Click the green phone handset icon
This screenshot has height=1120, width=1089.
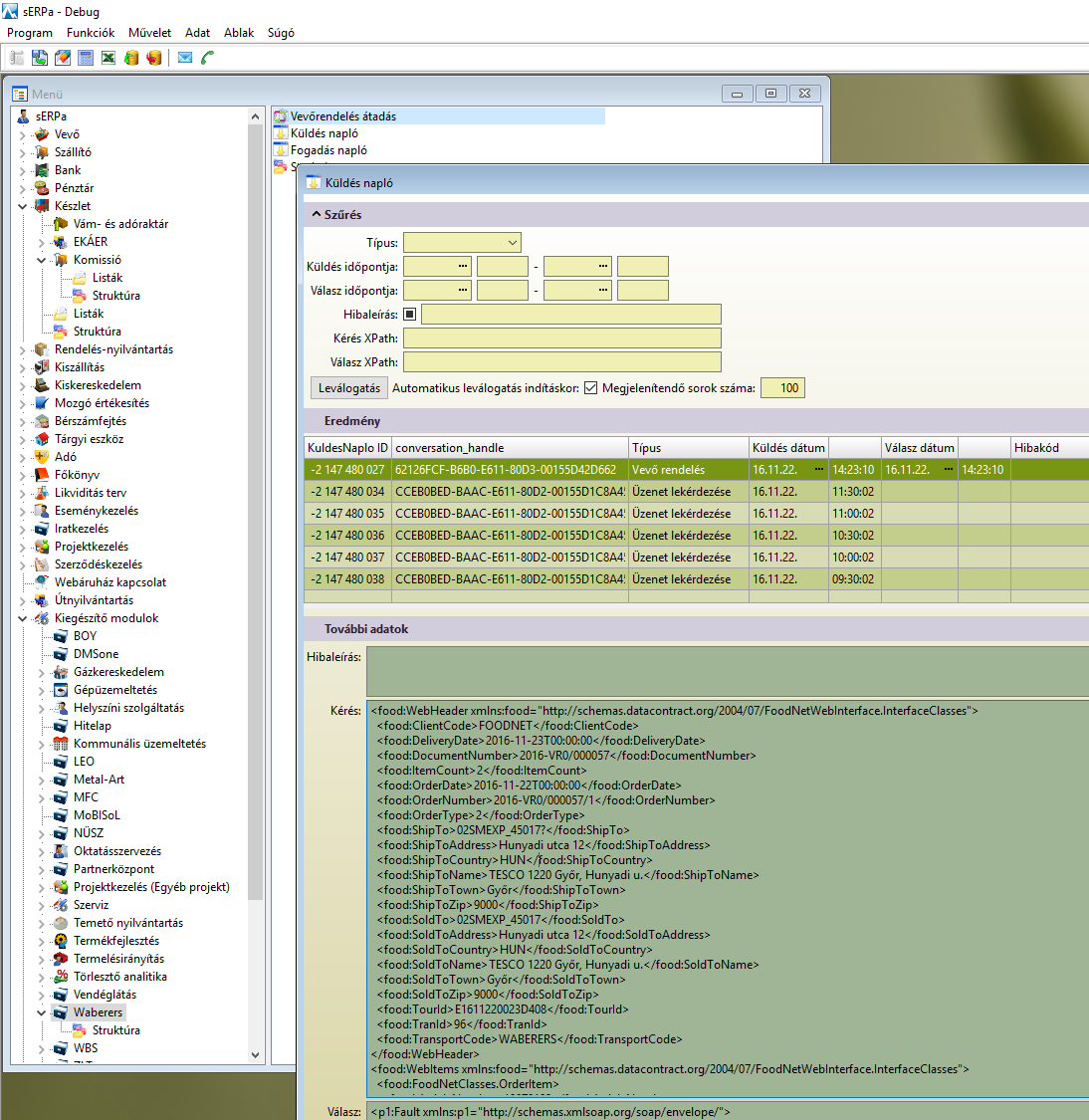pyautogui.click(x=207, y=58)
